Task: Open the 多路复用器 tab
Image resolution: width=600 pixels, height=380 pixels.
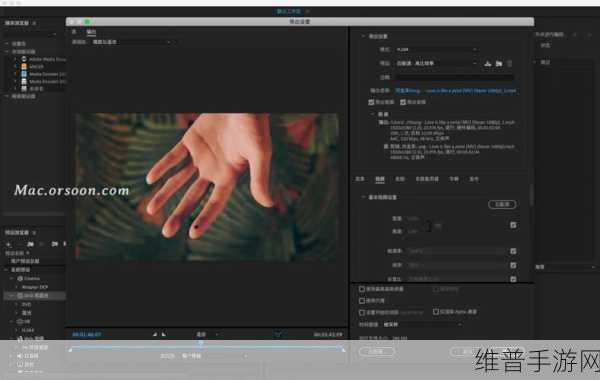Action: point(427,179)
